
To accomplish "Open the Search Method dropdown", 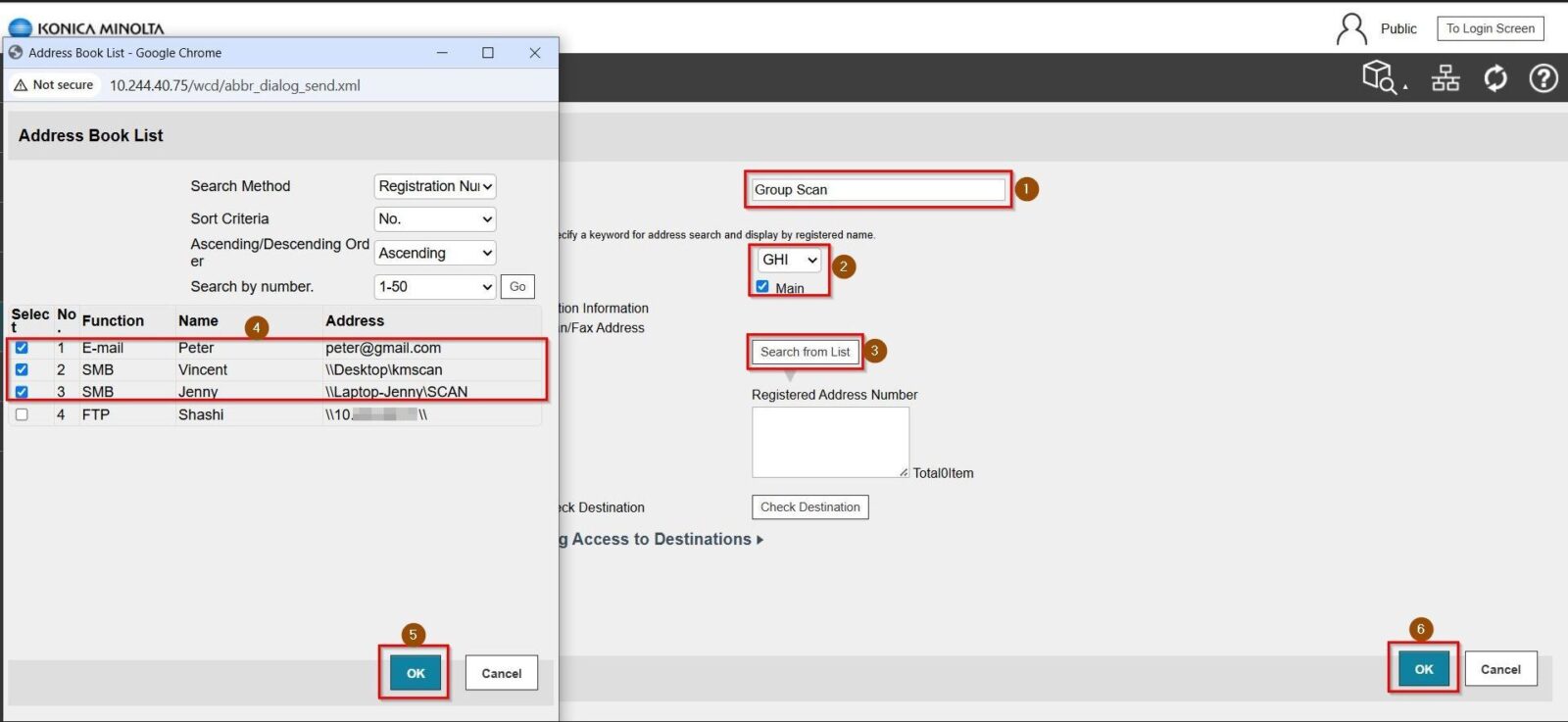I will pos(435,186).
